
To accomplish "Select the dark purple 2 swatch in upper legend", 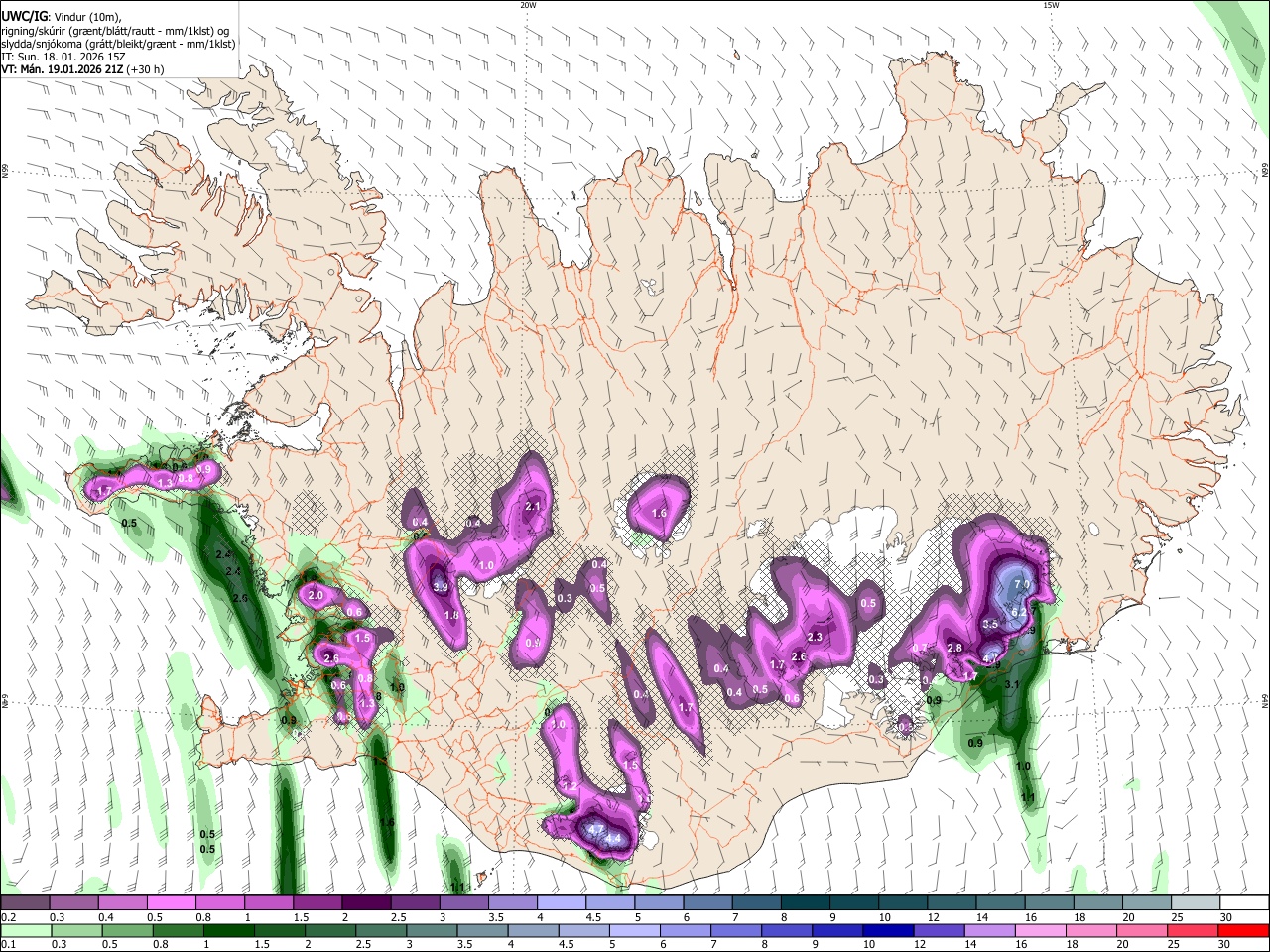I will [365, 903].
